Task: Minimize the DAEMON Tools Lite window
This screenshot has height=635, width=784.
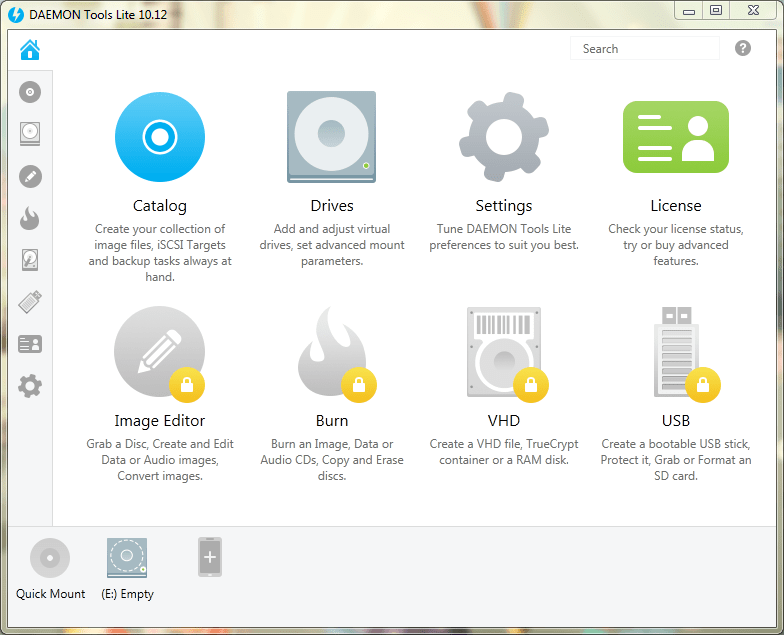Action: point(689,10)
